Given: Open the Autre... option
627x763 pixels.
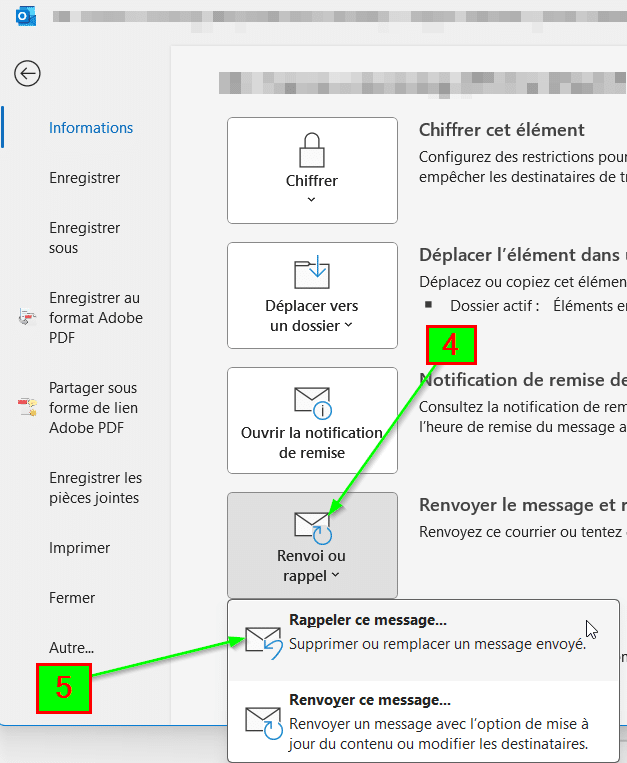Looking at the screenshot, I should tap(72, 648).
